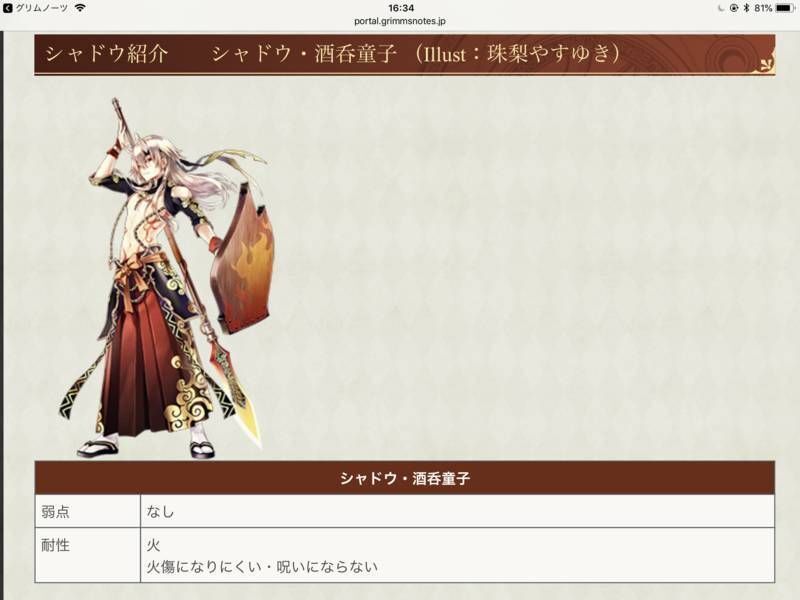The image size is (800, 600).
Task: Tap the 16:34 clock
Action: pos(401,8)
